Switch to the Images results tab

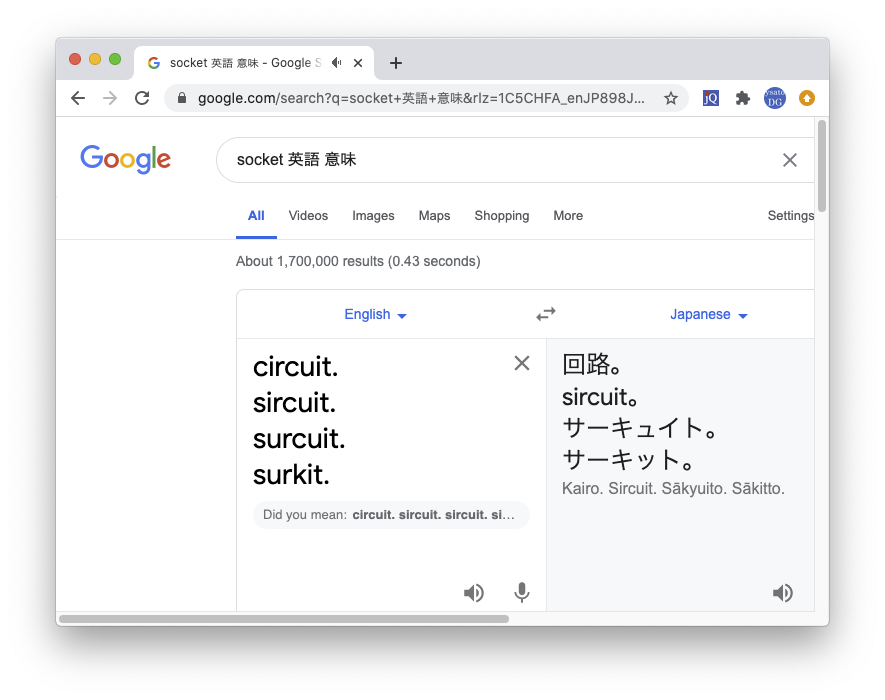pyautogui.click(x=373, y=216)
